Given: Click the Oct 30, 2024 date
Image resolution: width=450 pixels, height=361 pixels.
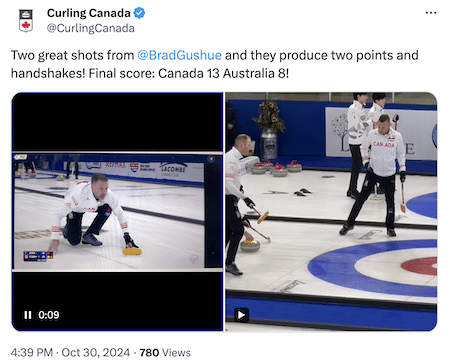Looking at the screenshot, I should click(x=96, y=352).
